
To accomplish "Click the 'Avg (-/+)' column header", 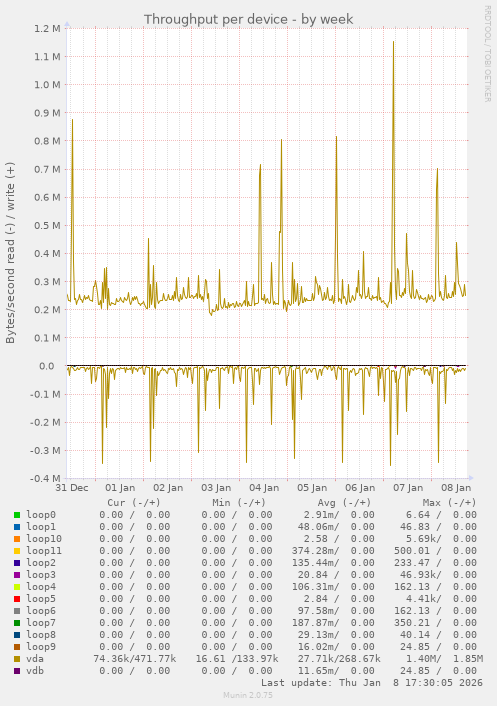I will click(x=344, y=502).
